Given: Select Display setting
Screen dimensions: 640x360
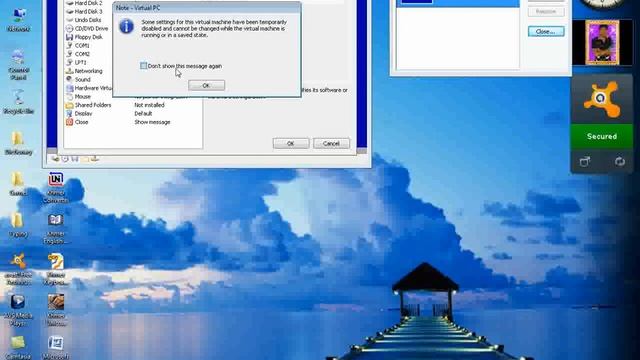Looking at the screenshot, I should click(x=79, y=113).
